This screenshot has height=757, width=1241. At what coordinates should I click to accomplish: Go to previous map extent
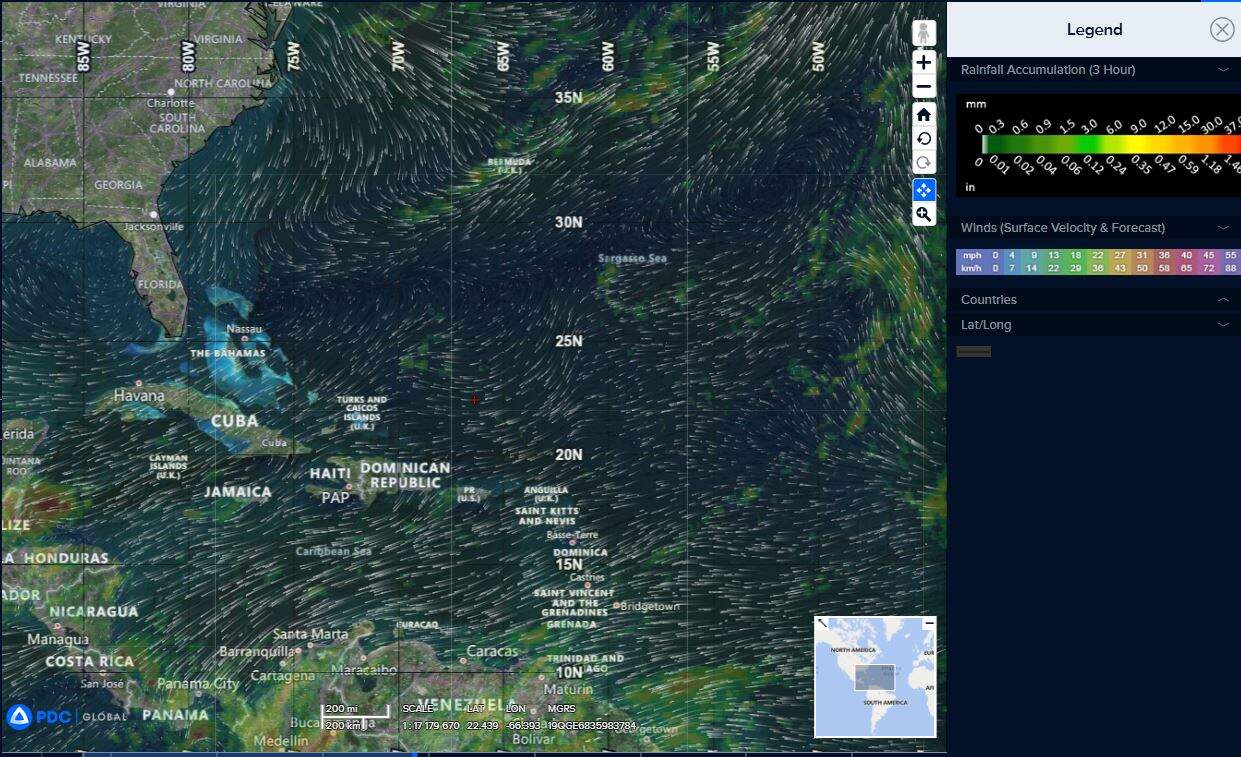[923, 139]
